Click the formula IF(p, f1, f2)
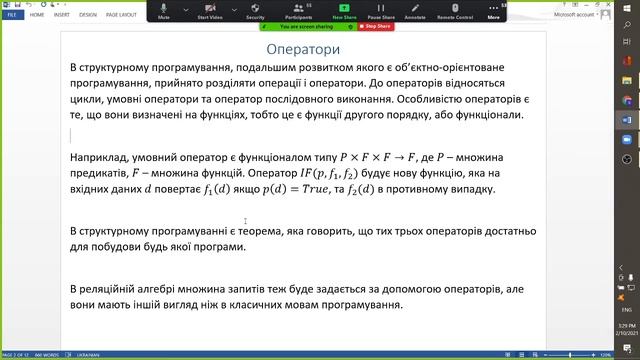This screenshot has height=360, width=640. pos(329,173)
